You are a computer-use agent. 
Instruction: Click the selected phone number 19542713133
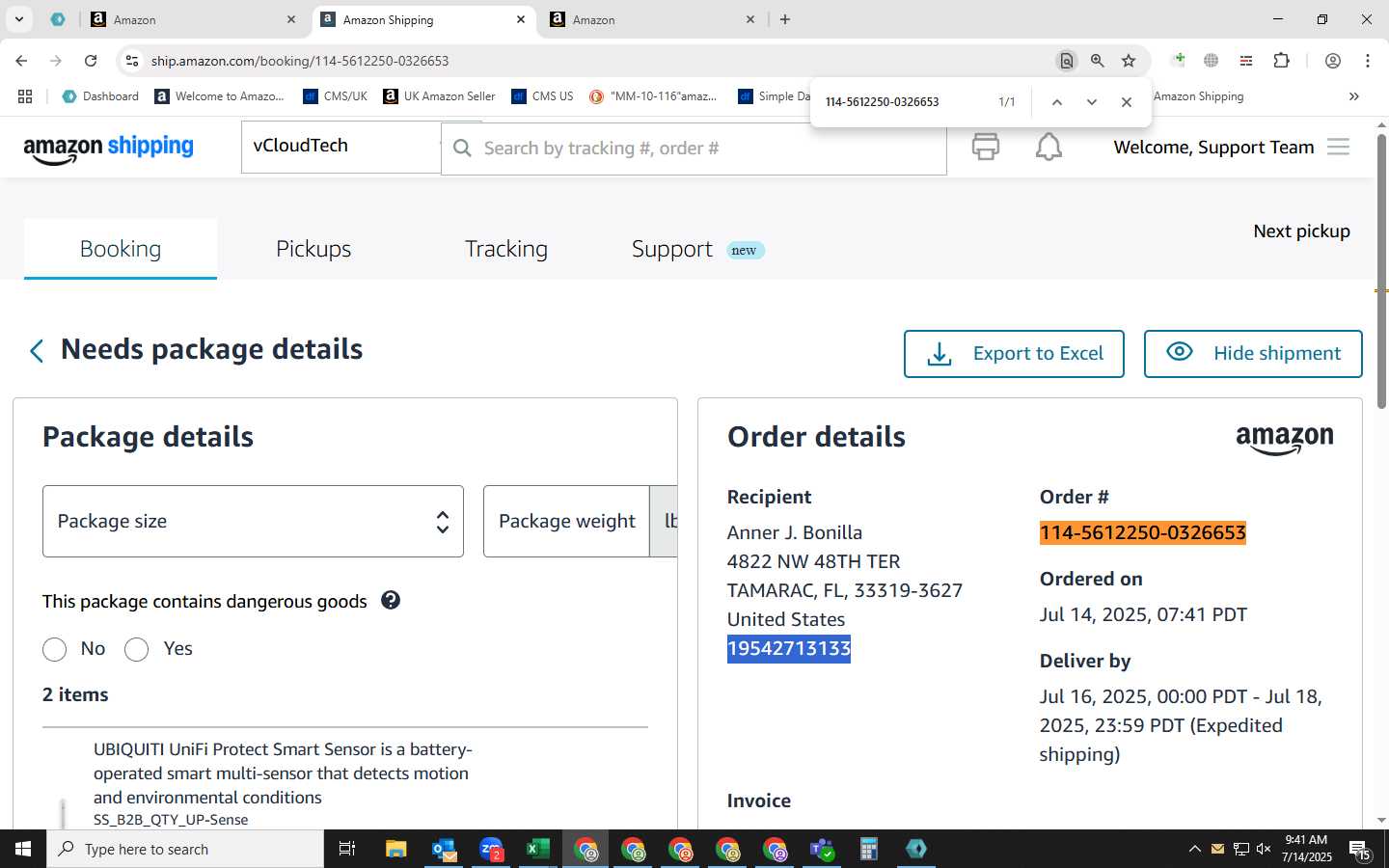pos(789,648)
